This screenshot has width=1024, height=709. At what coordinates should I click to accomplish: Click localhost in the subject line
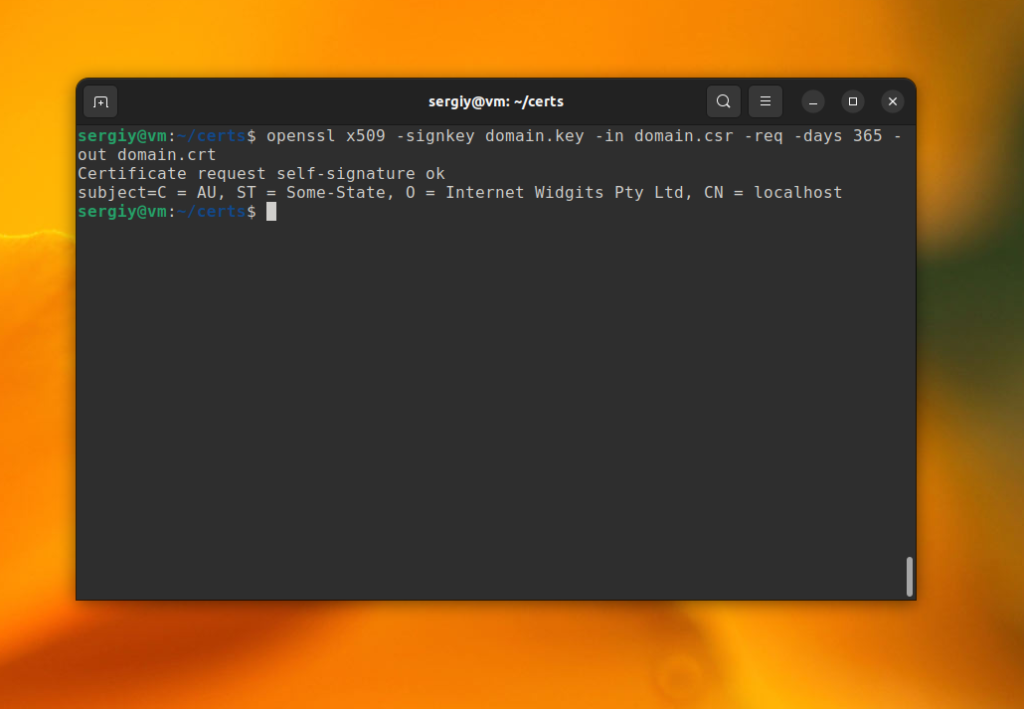[798, 193]
